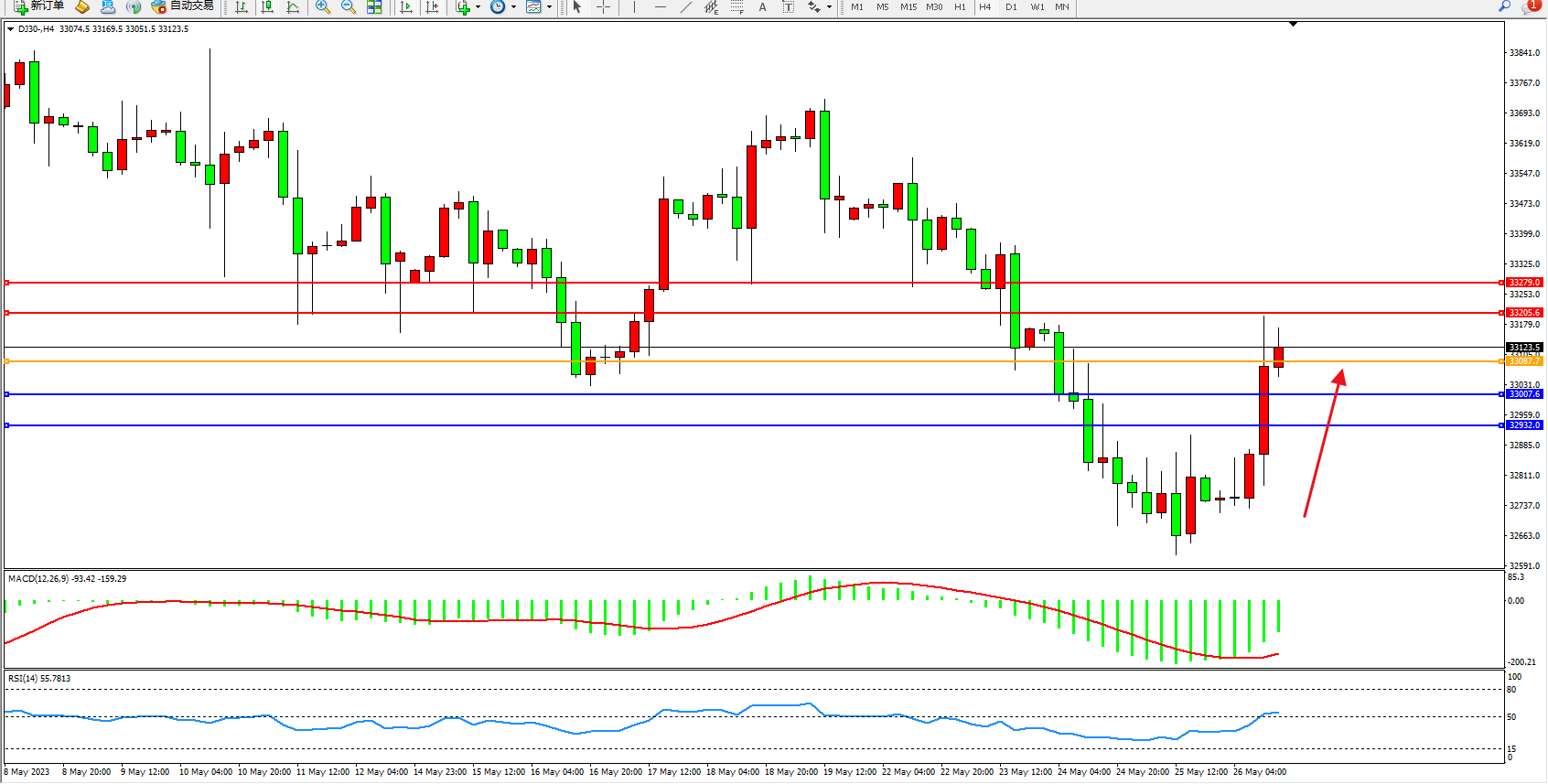Switch to the M15 timeframe
The image size is (1548, 784).
click(x=908, y=7)
